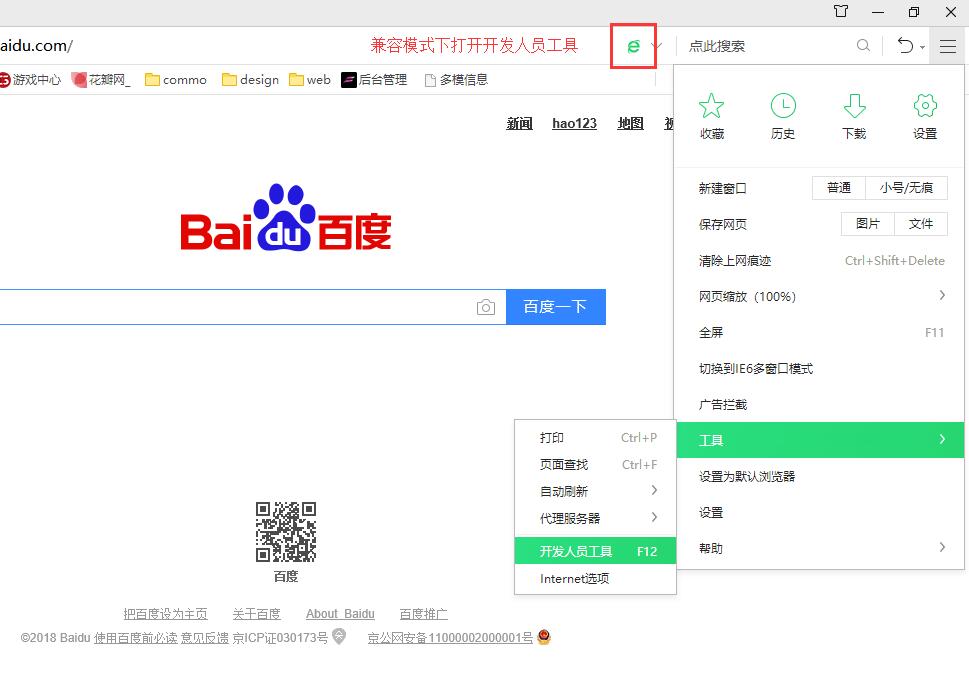The image size is (969, 683).
Task: Open 历史 history clock icon
Action: [783, 116]
